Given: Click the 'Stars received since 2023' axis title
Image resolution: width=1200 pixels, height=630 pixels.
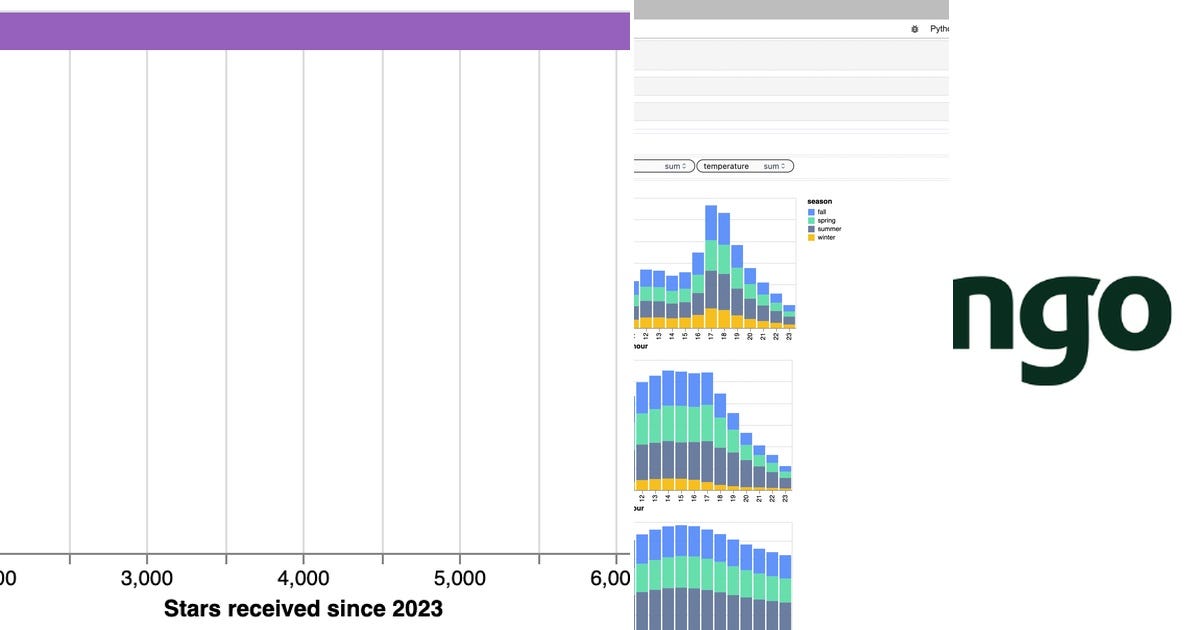Looking at the screenshot, I should point(303,608).
